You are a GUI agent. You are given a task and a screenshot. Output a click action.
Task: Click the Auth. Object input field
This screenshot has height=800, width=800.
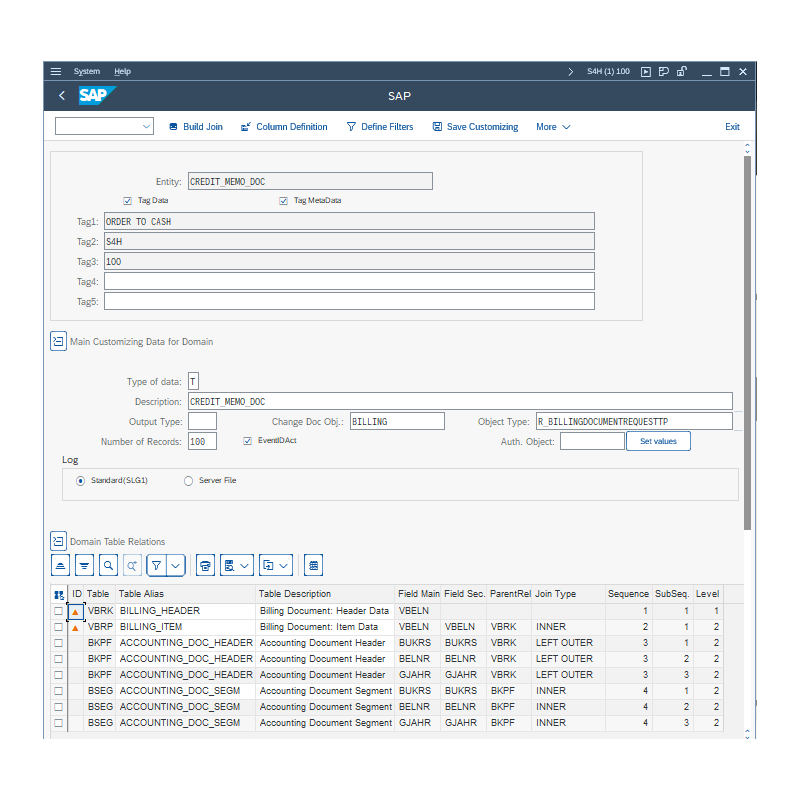pos(592,441)
